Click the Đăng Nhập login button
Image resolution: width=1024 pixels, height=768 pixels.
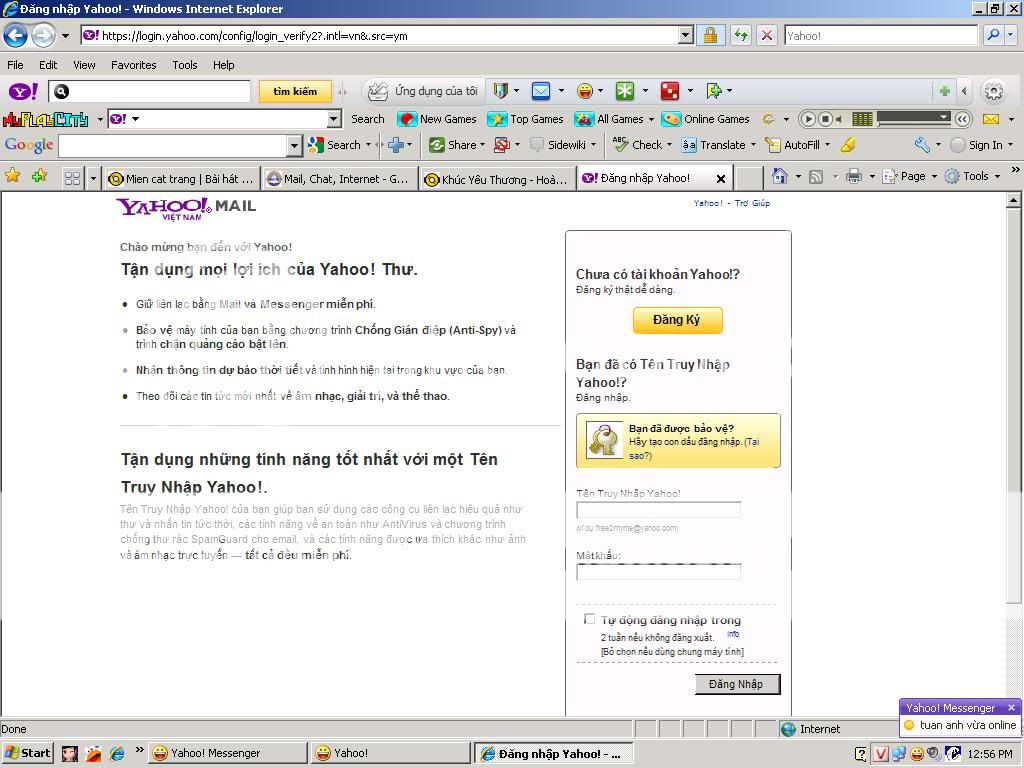736,684
